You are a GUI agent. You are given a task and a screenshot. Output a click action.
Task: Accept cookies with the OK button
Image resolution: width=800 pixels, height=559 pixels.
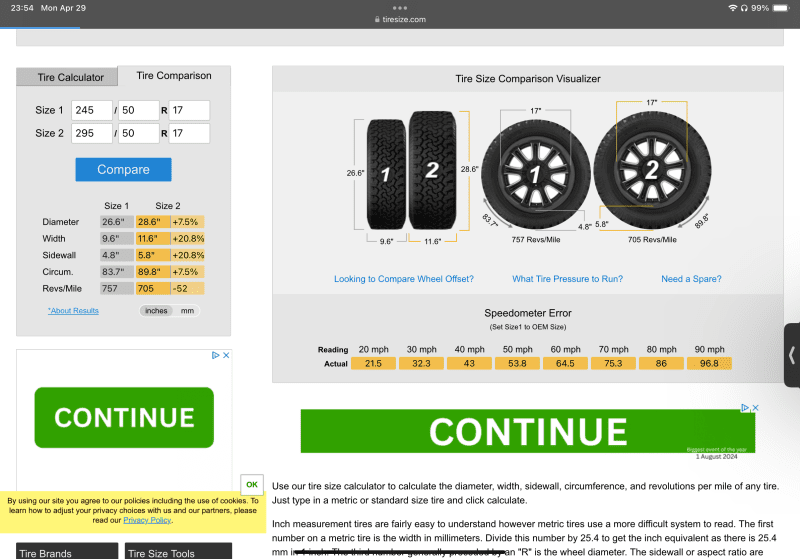pos(252,484)
